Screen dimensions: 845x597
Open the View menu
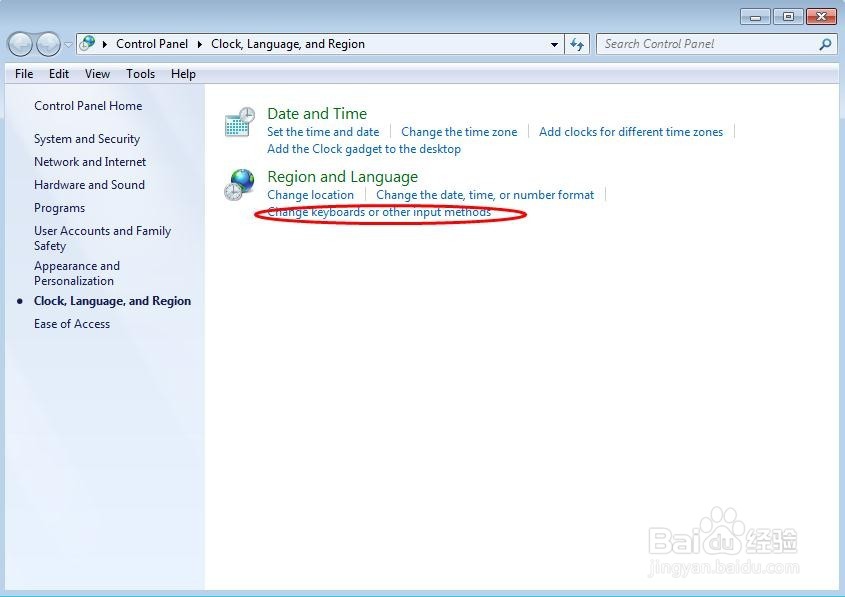[x=98, y=74]
